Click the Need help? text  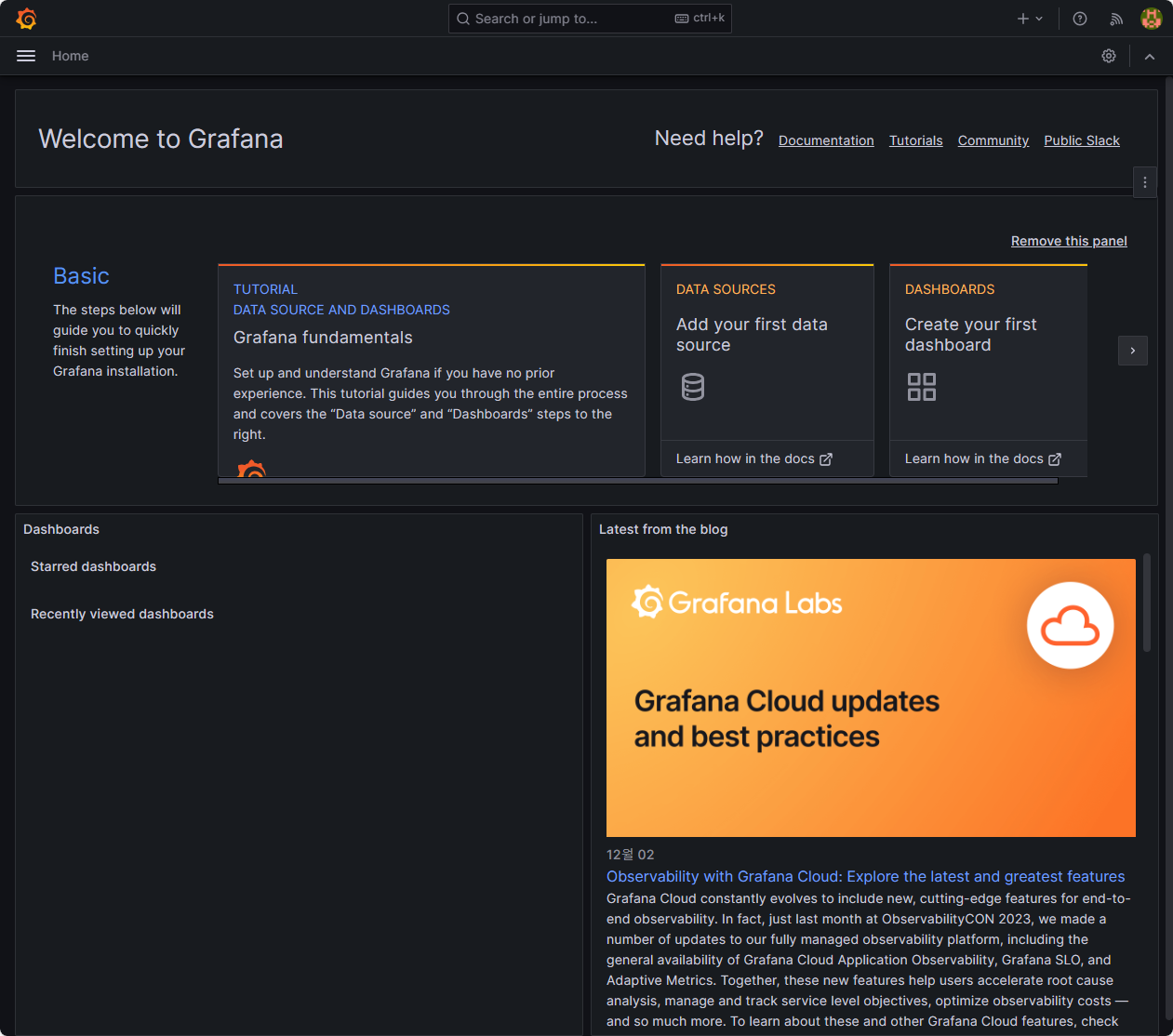tap(709, 139)
